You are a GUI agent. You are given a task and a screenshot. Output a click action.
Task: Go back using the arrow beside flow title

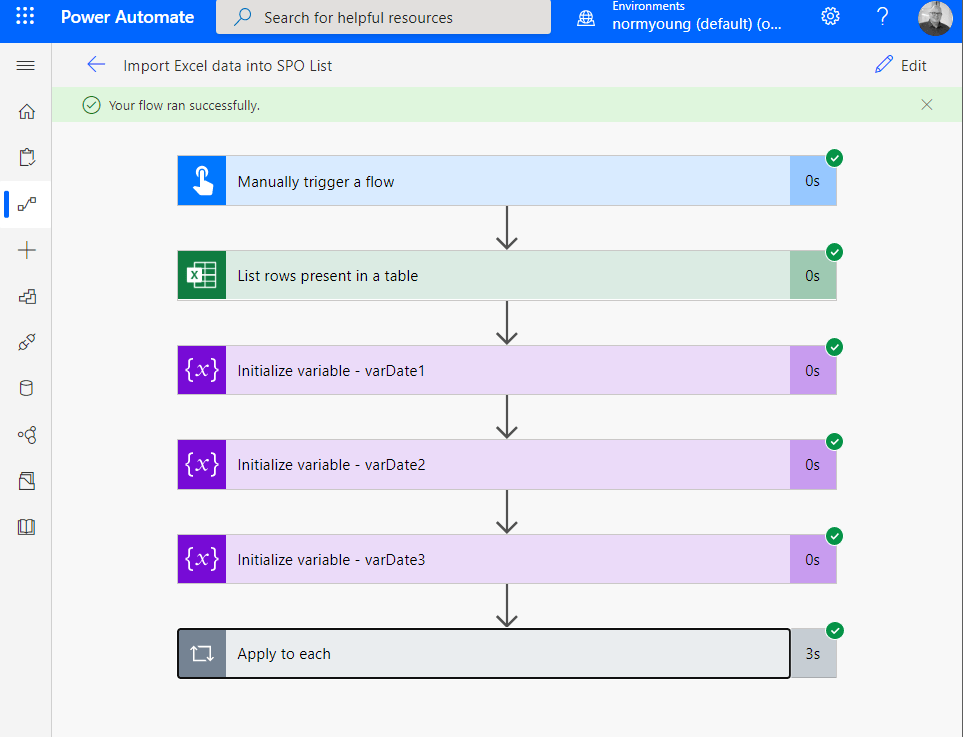coord(95,65)
